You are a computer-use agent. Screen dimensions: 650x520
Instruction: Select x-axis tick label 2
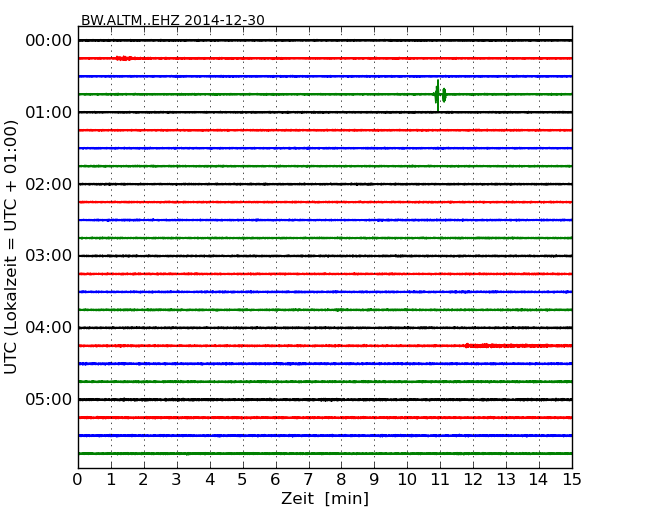coord(144,479)
